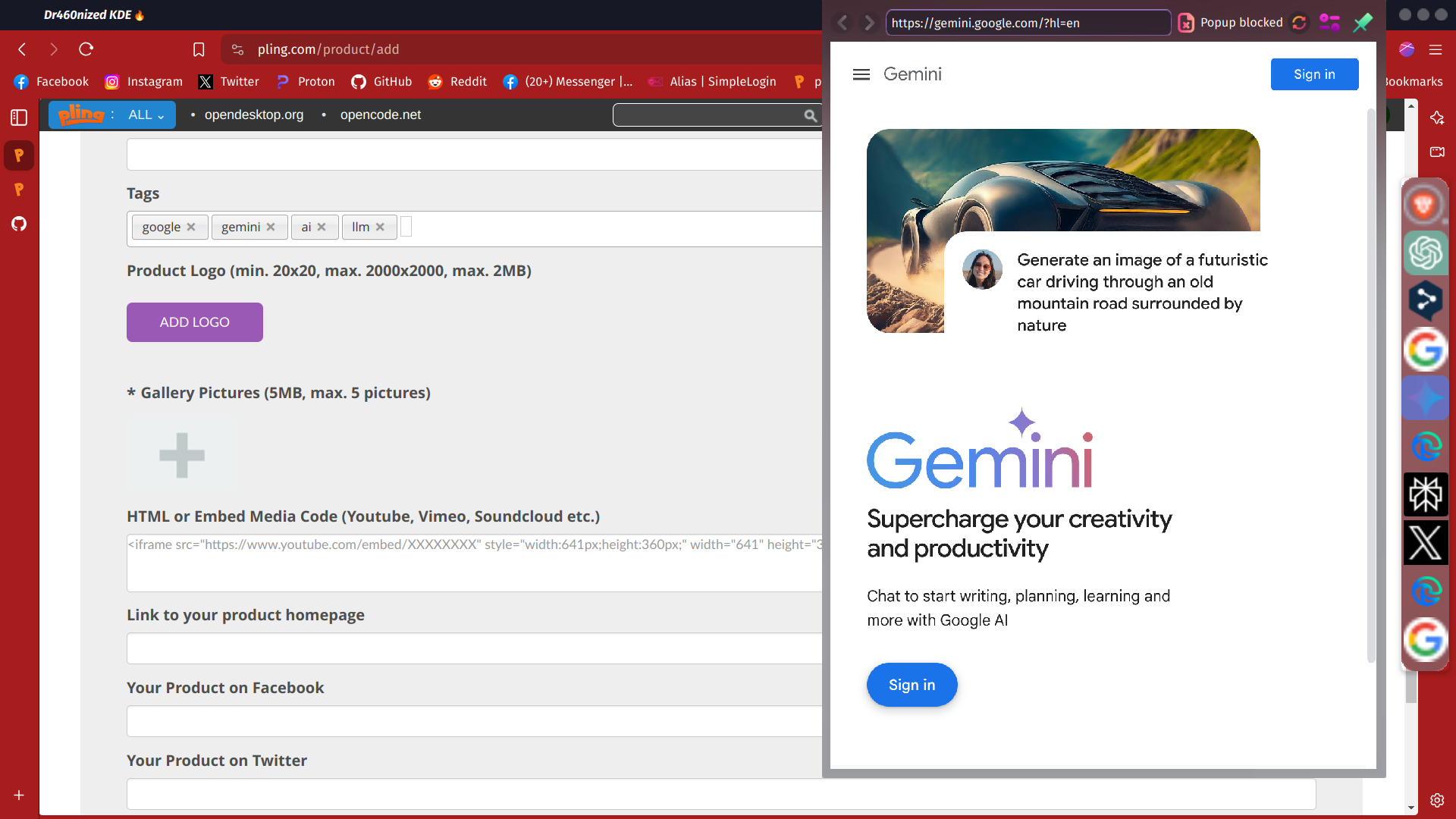Click the embed media code text area

(x=475, y=563)
